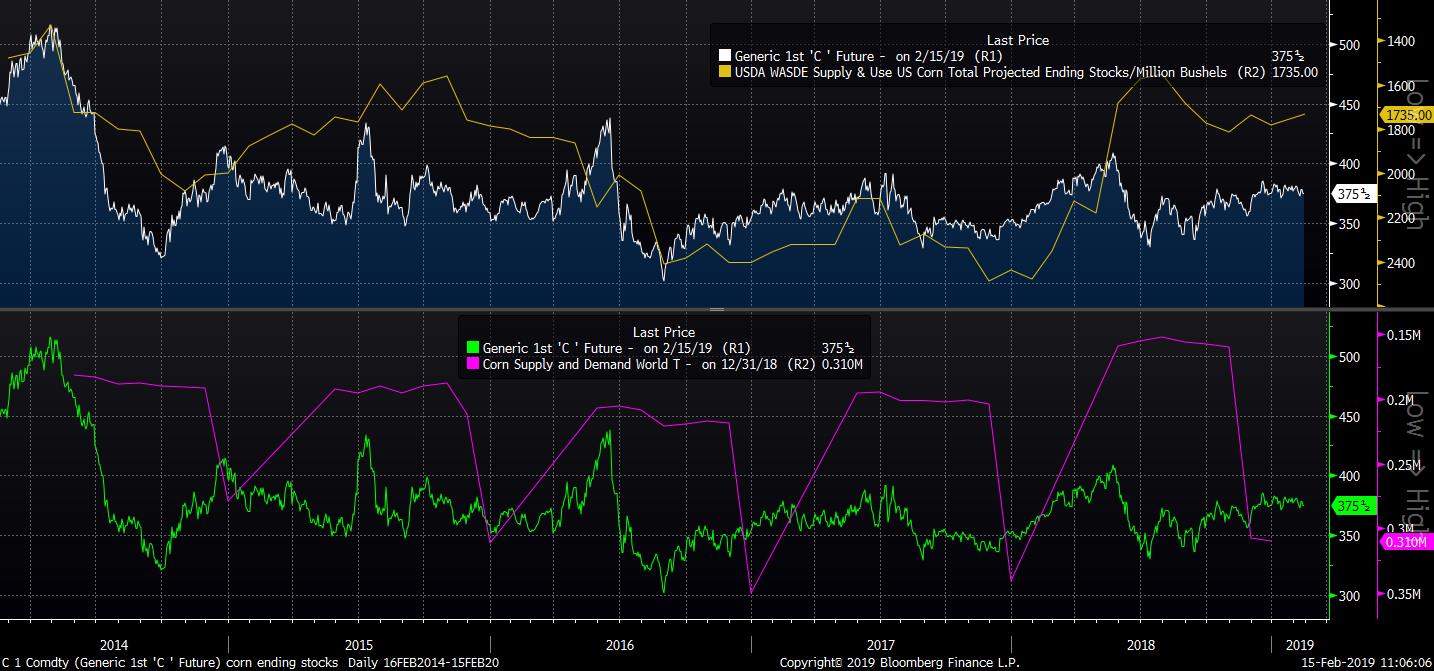Click the Last Price header in lower legend
Image resolution: width=1434 pixels, height=671 pixels.
click(663, 332)
